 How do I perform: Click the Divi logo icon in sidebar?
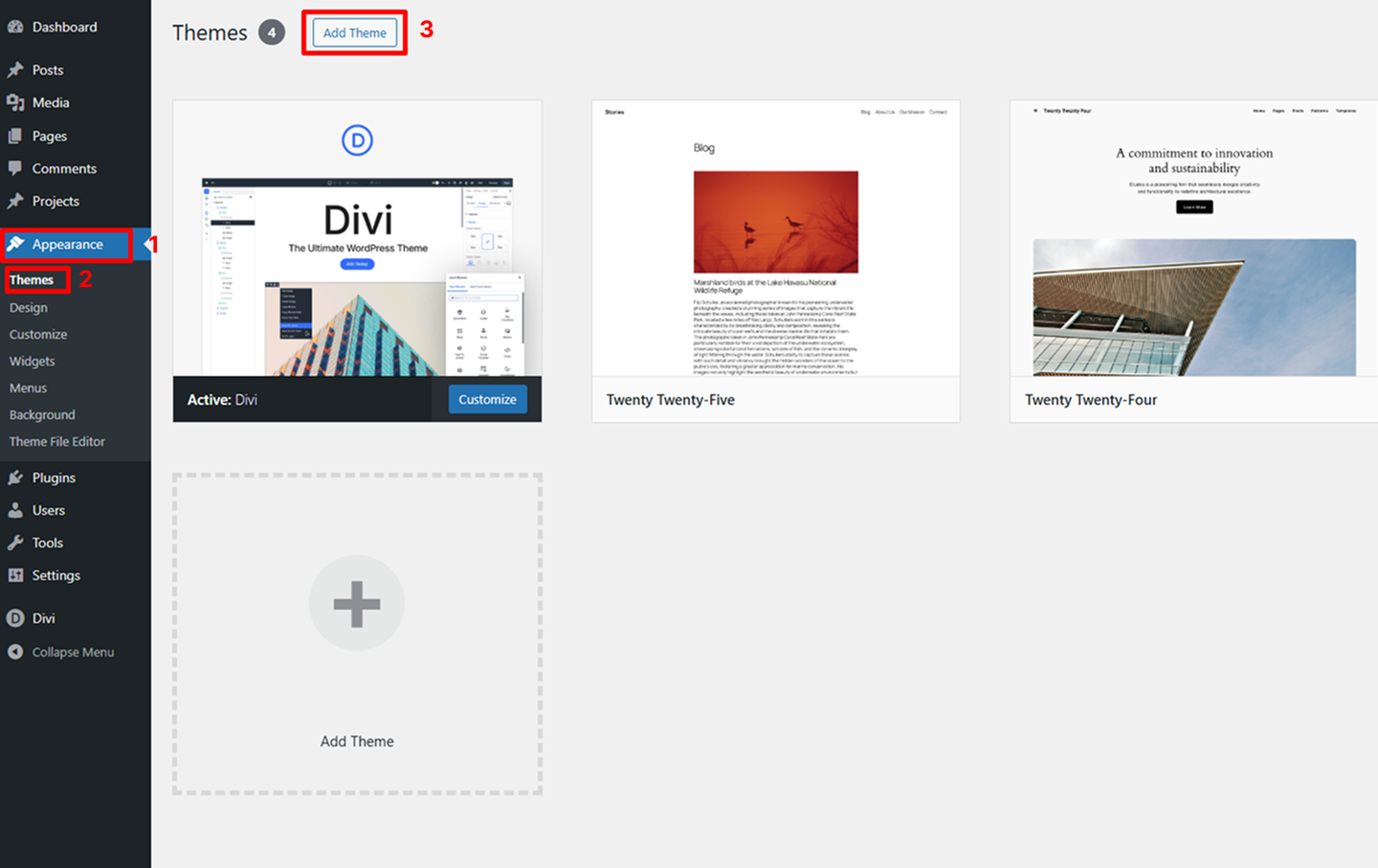pyautogui.click(x=15, y=618)
